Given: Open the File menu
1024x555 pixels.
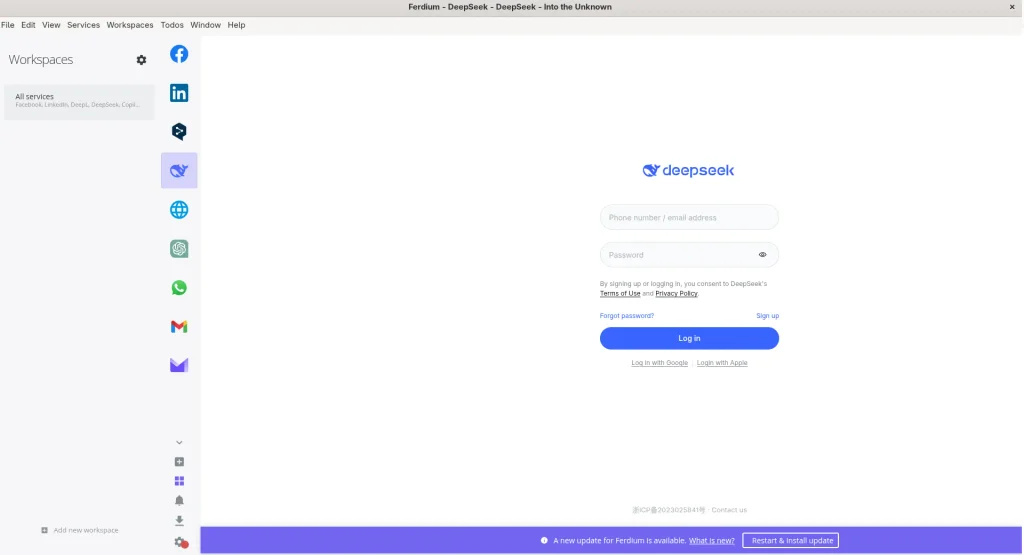Looking at the screenshot, I should (8, 25).
